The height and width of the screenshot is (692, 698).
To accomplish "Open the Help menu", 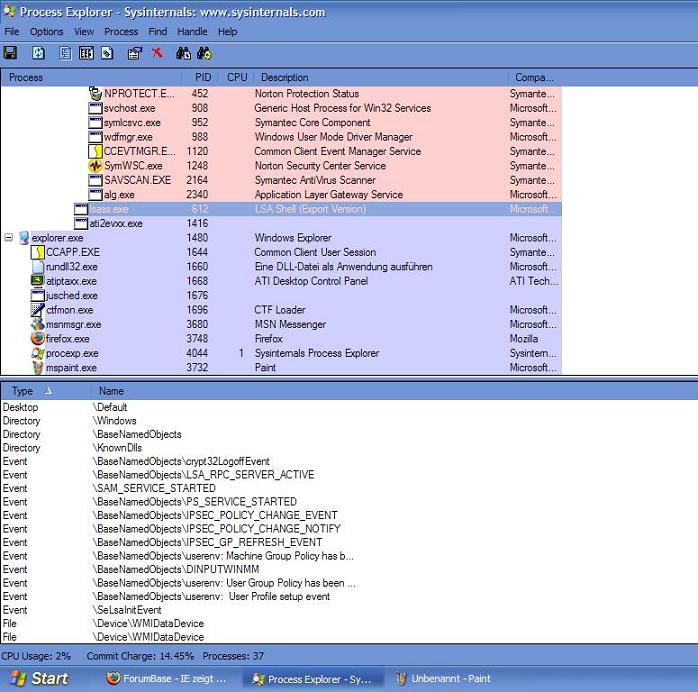I will (227, 32).
